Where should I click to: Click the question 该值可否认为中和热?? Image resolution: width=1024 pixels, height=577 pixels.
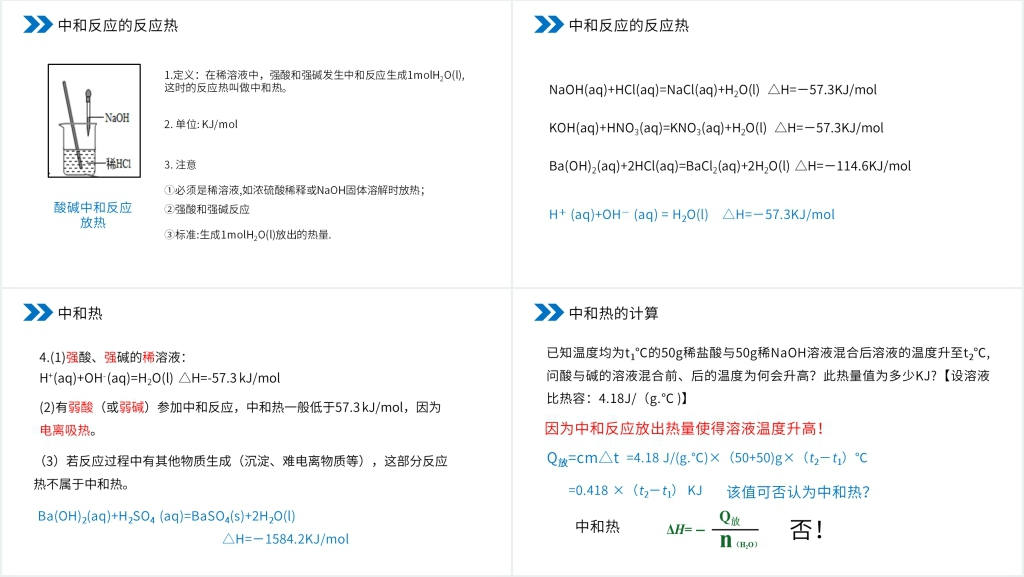[x=798, y=492]
